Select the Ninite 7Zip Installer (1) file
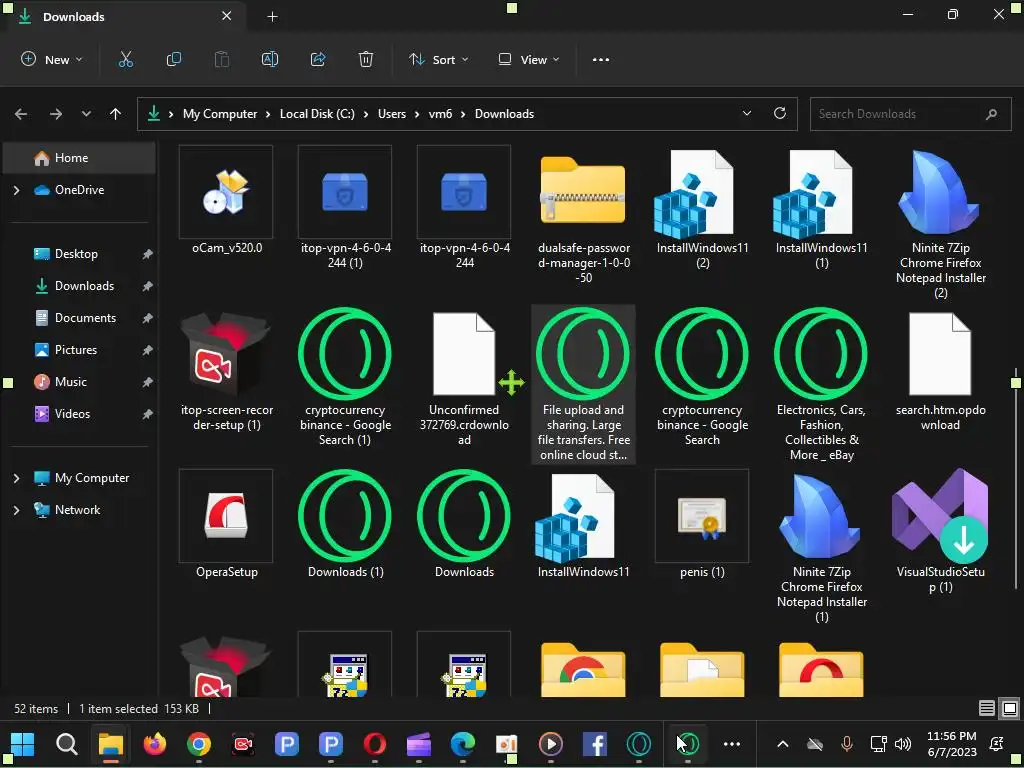The height and width of the screenshot is (768, 1024). (822, 547)
